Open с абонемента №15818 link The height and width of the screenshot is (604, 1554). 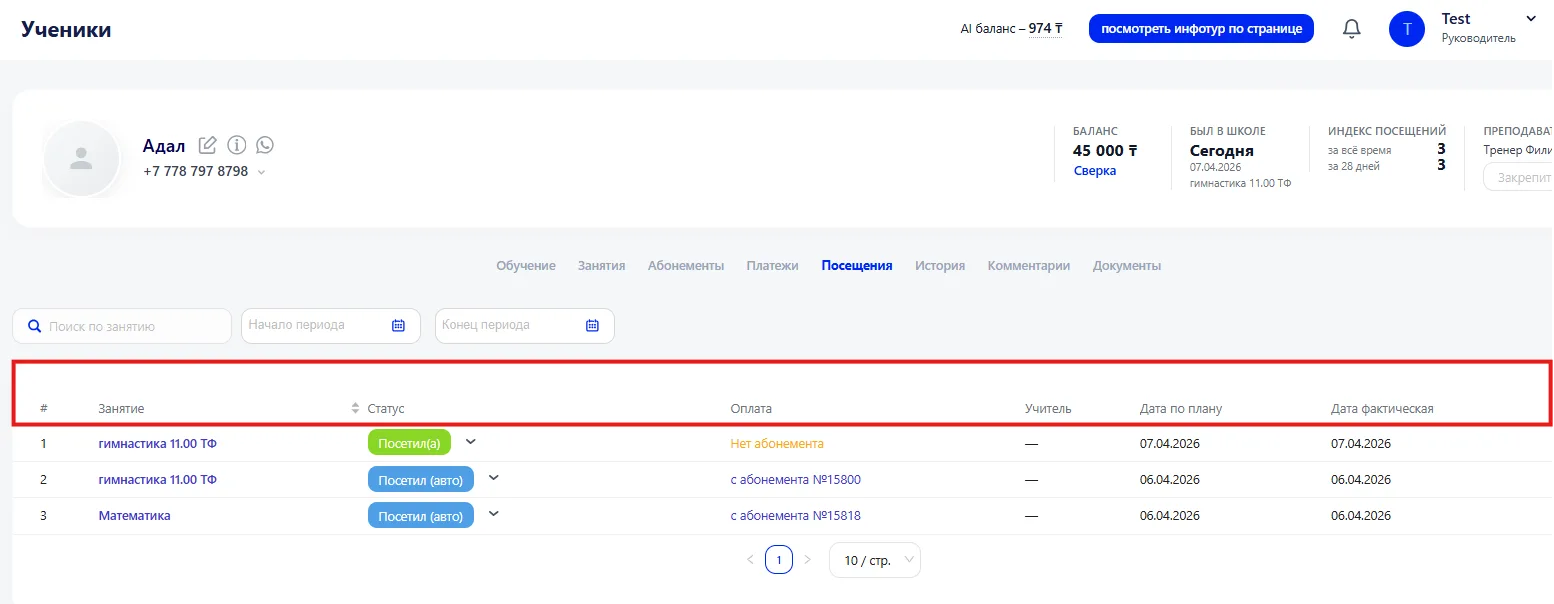tap(795, 516)
